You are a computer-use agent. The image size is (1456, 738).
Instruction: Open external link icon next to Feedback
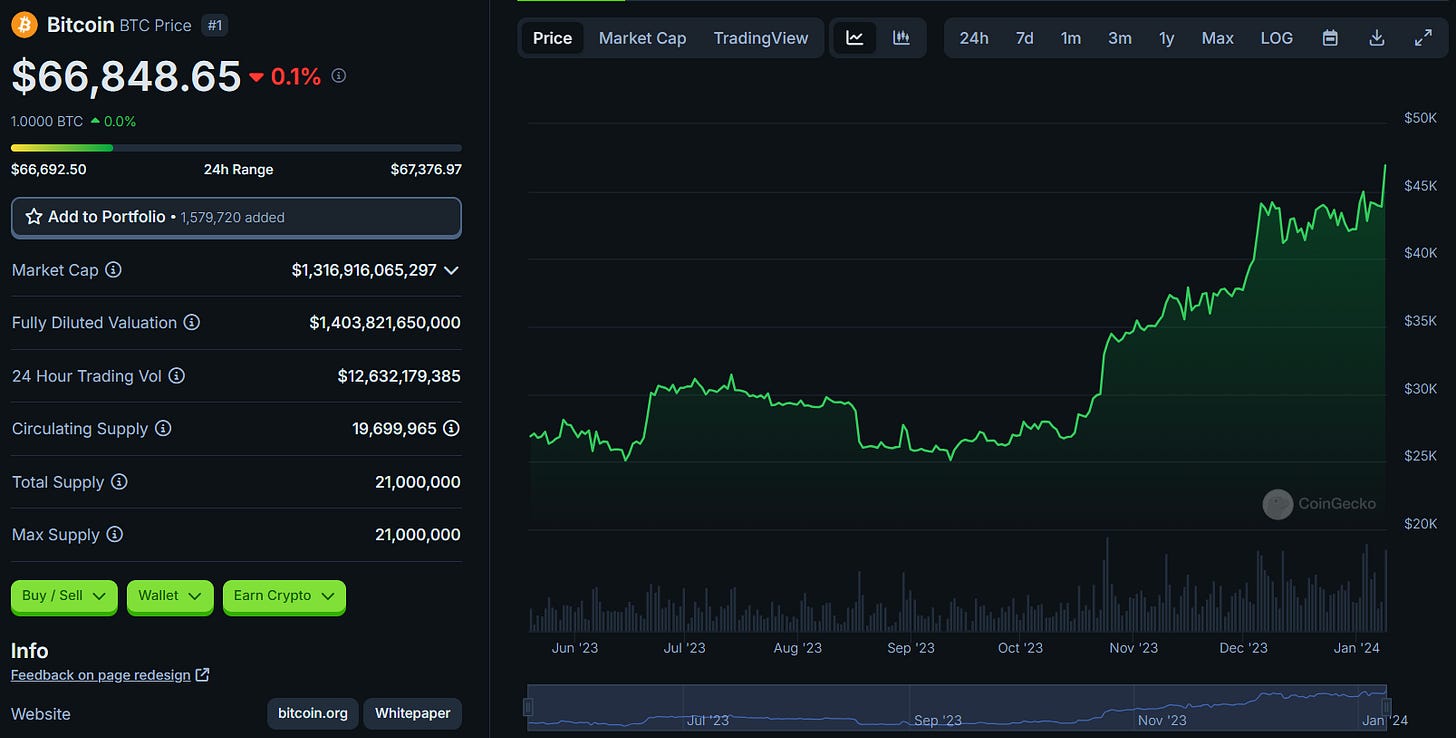click(x=202, y=675)
